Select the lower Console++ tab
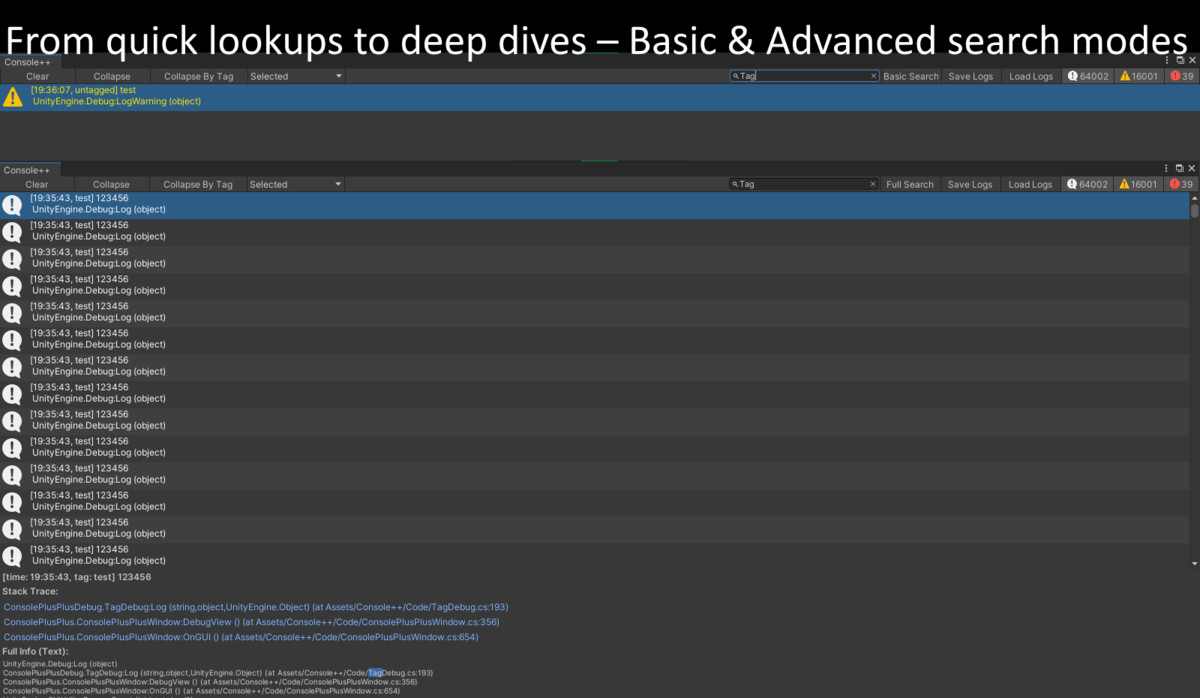This screenshot has width=1200, height=698. pos(27,170)
